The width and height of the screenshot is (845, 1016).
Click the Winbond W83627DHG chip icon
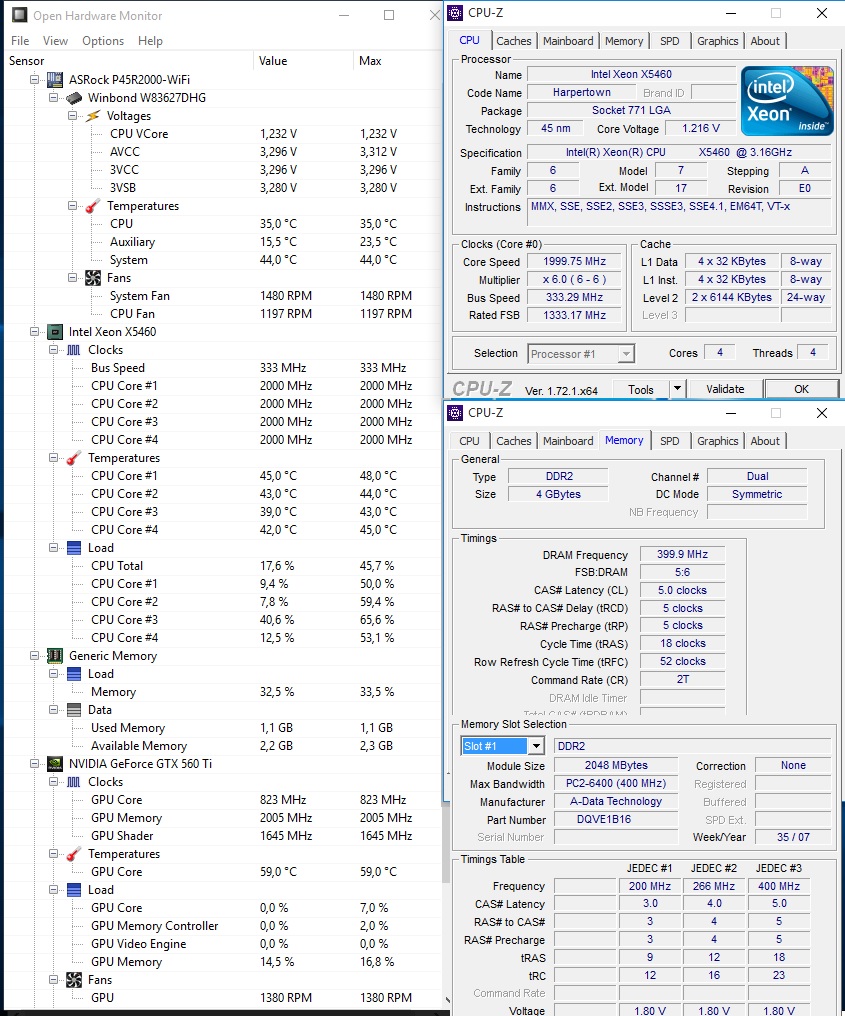pos(74,98)
